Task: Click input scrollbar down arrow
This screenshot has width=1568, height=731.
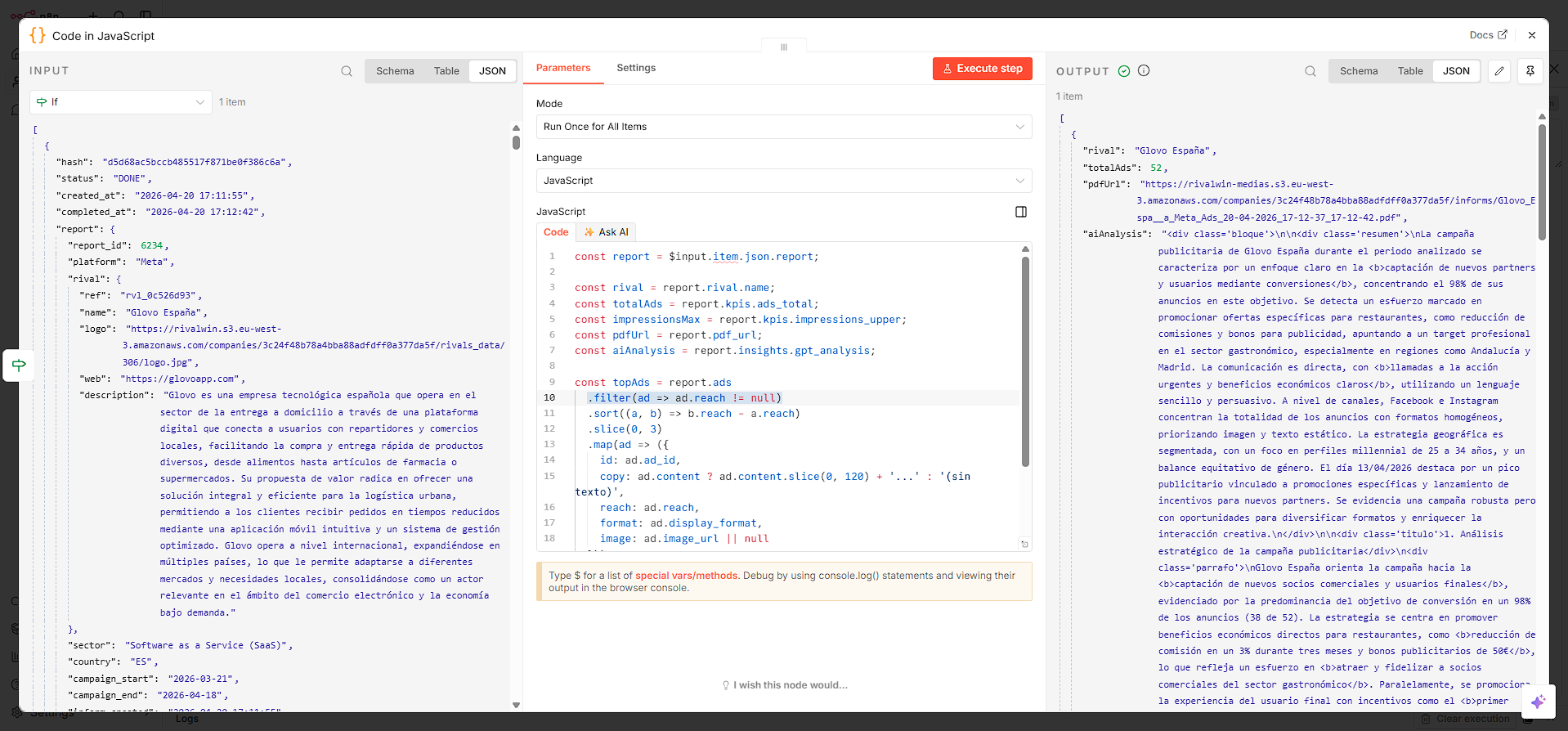Action: [516, 705]
